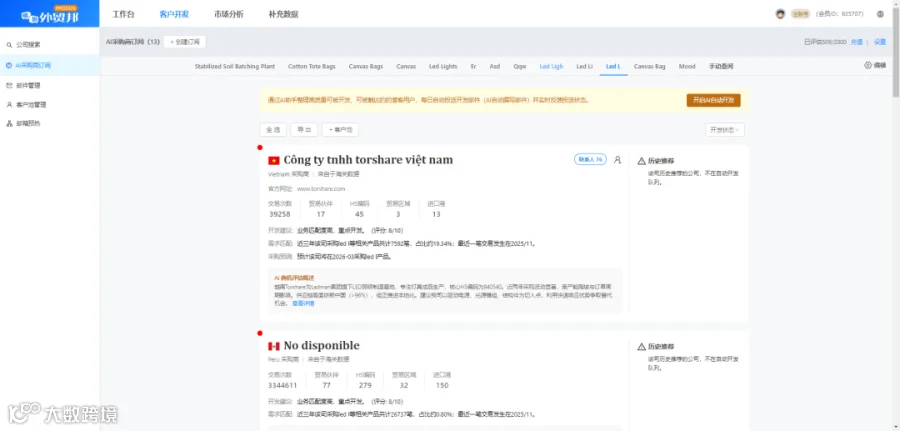Click the 充值 link
This screenshot has width=900, height=431.
[x=856, y=42]
